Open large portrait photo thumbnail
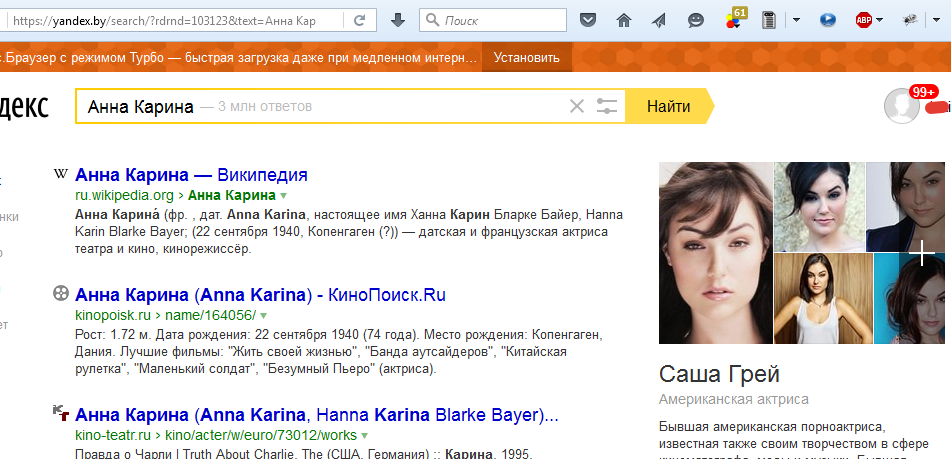The width and height of the screenshot is (951, 459). 716,252
